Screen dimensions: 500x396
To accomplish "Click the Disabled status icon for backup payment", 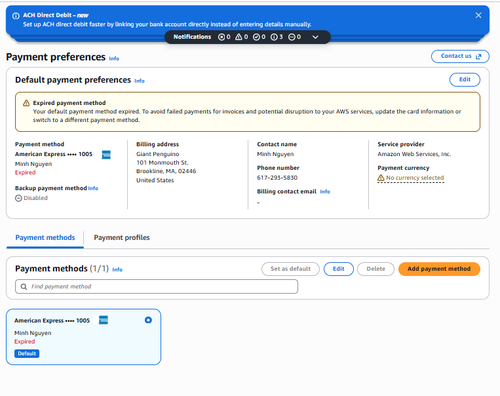I will 18,198.
